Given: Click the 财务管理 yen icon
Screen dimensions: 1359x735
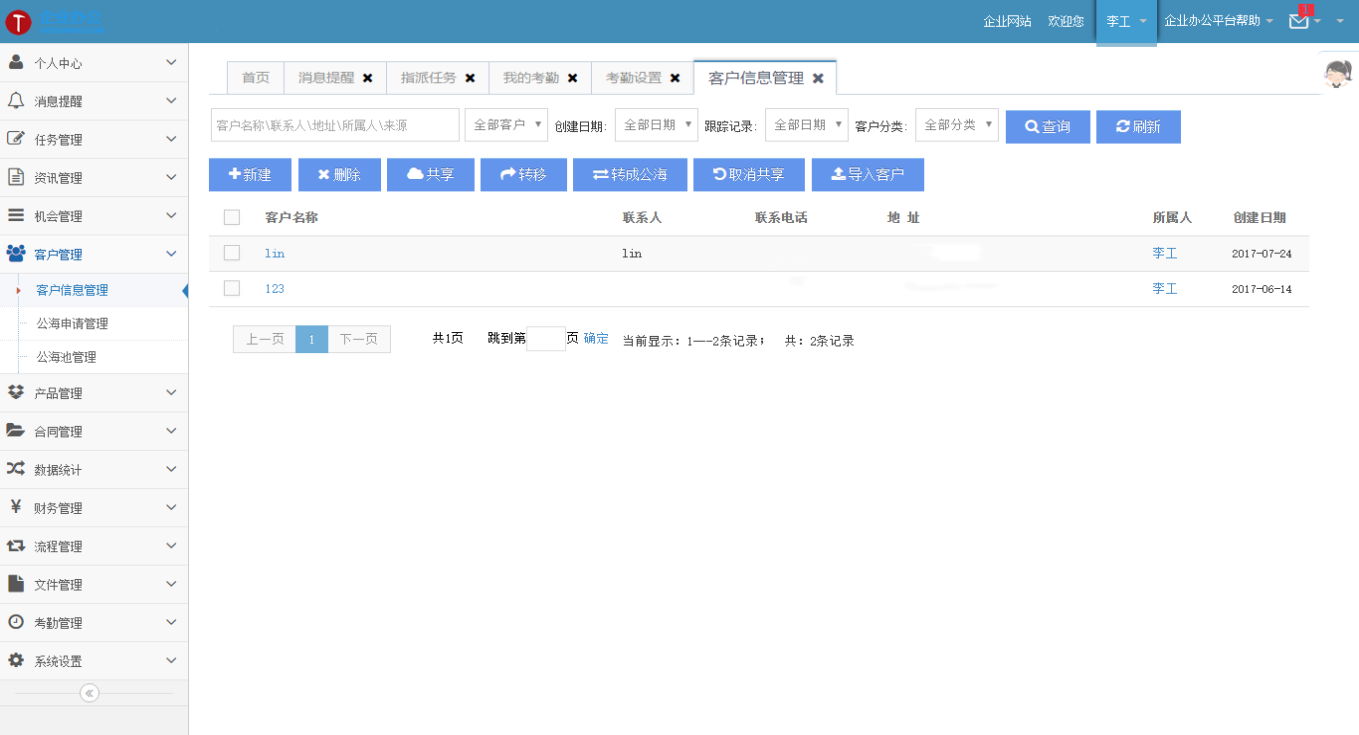Looking at the screenshot, I should [16, 507].
